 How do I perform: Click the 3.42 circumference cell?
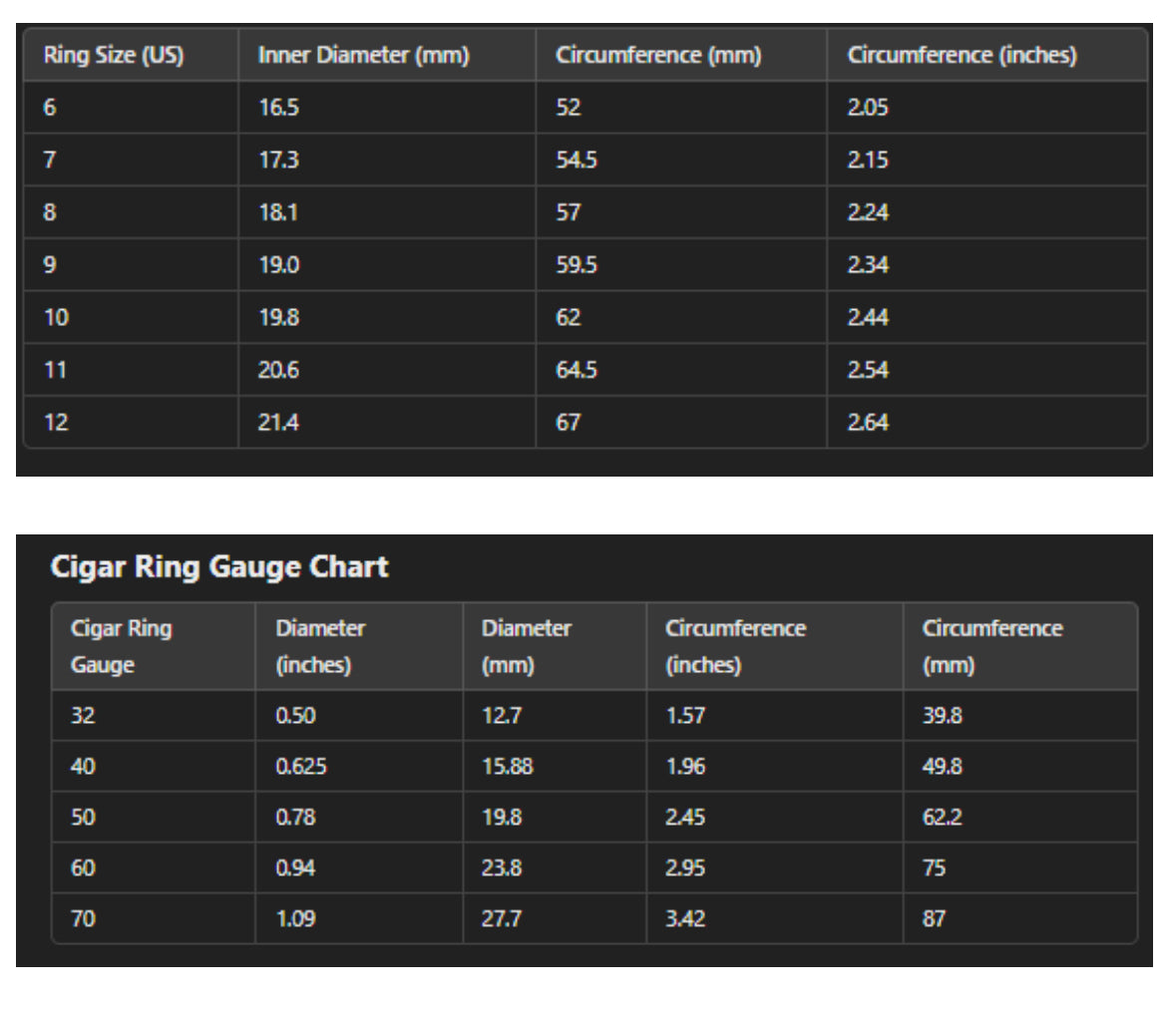point(684,919)
